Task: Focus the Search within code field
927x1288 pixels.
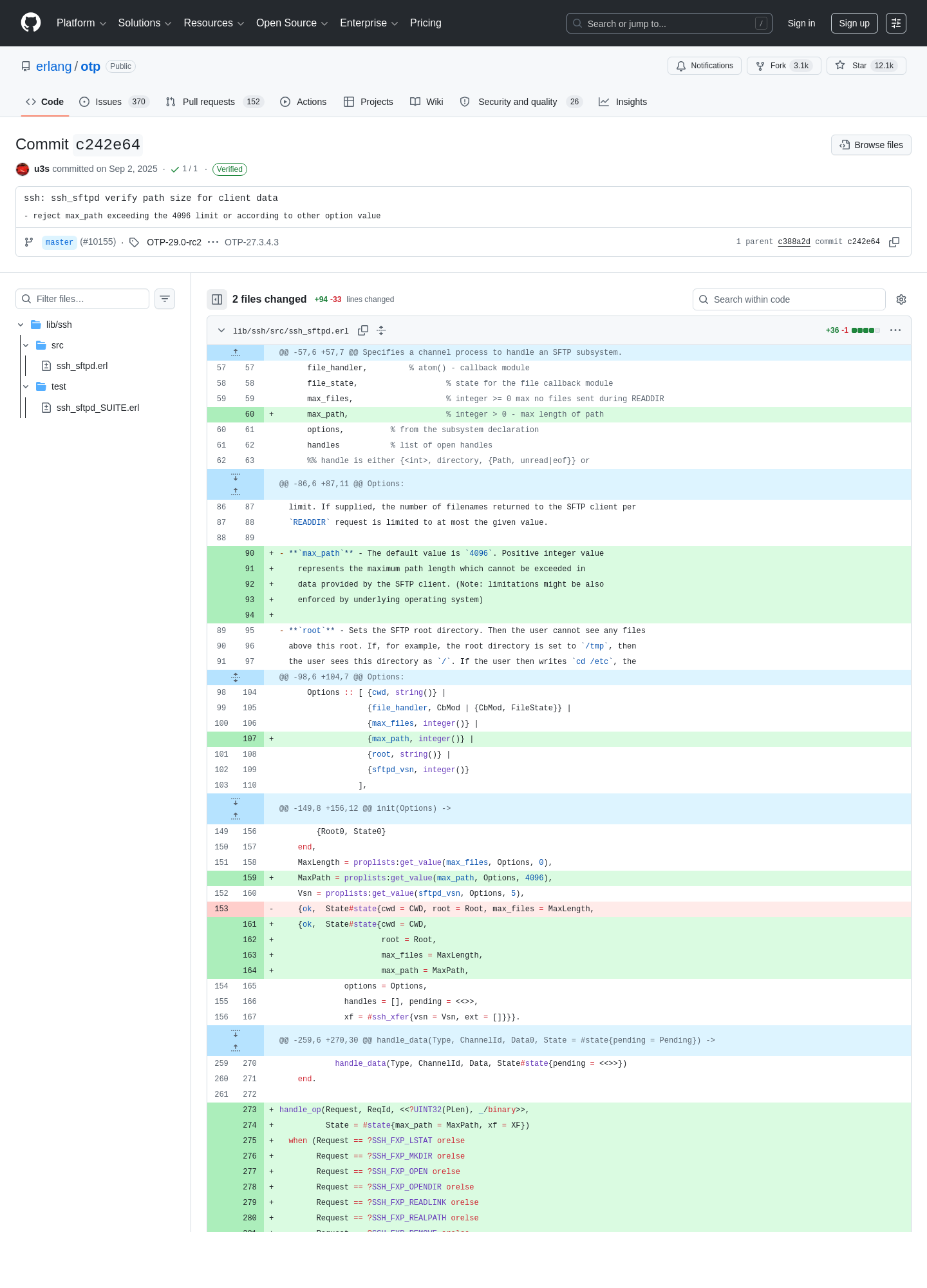Action: (789, 299)
